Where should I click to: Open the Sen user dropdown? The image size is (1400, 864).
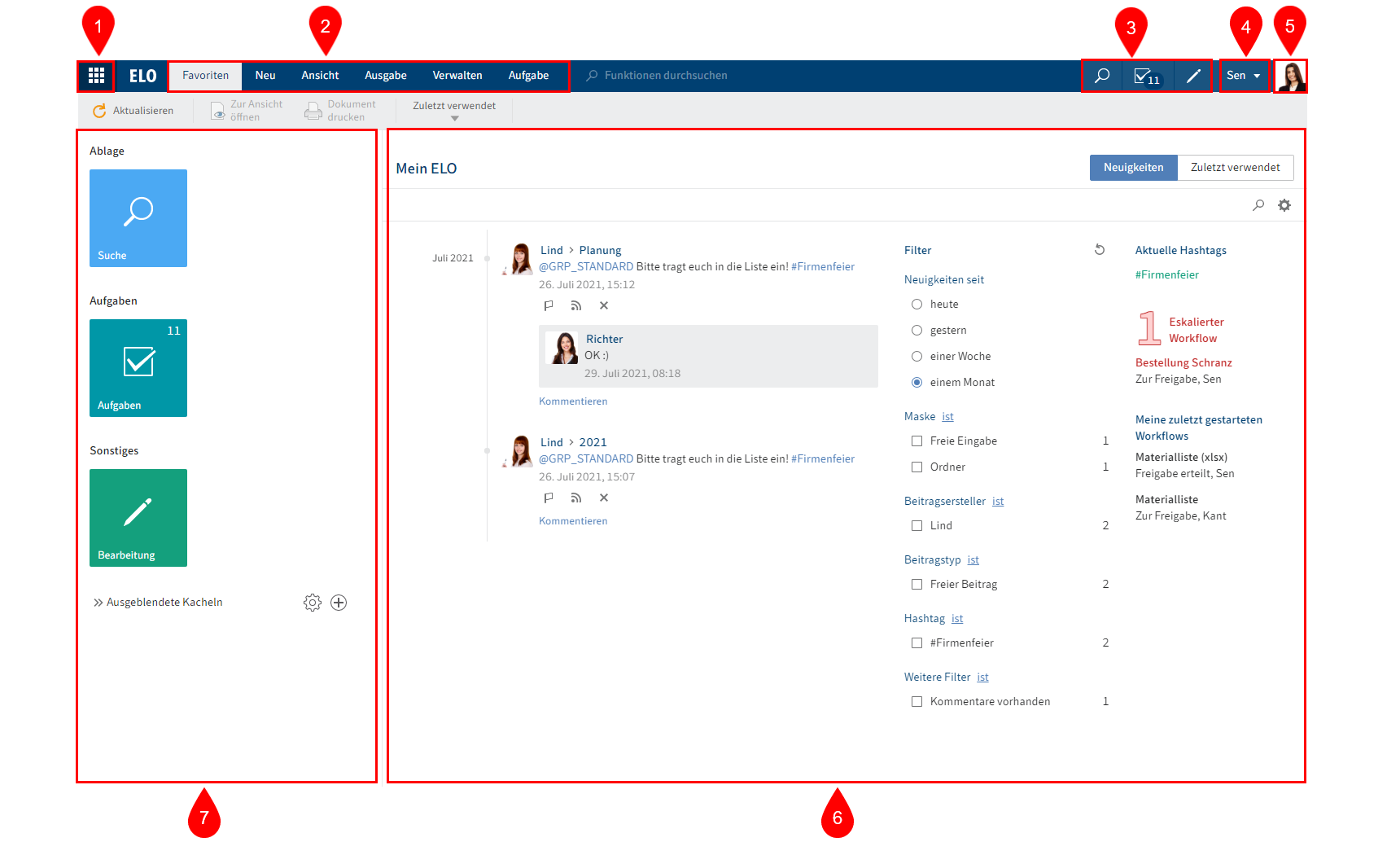(x=1244, y=76)
